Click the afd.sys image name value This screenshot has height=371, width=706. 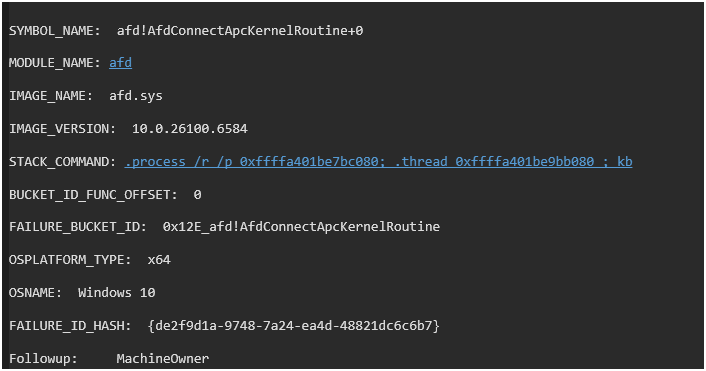coord(136,96)
